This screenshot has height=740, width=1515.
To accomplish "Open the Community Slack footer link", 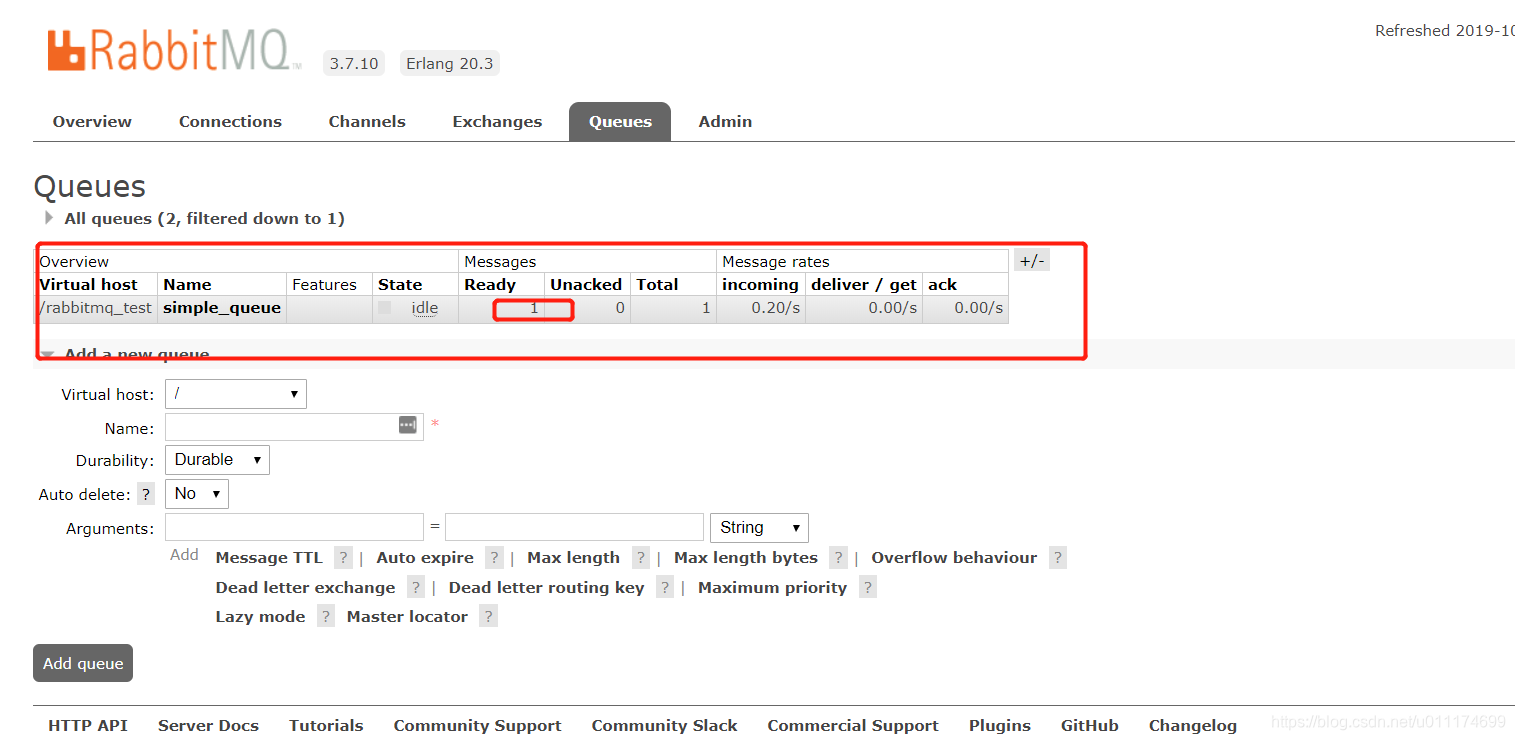I will 664,726.
